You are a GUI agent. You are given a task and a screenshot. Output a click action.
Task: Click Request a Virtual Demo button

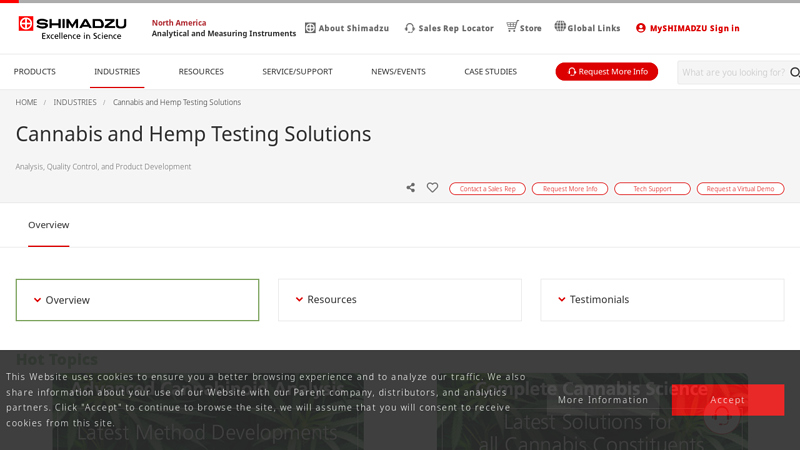(740, 189)
